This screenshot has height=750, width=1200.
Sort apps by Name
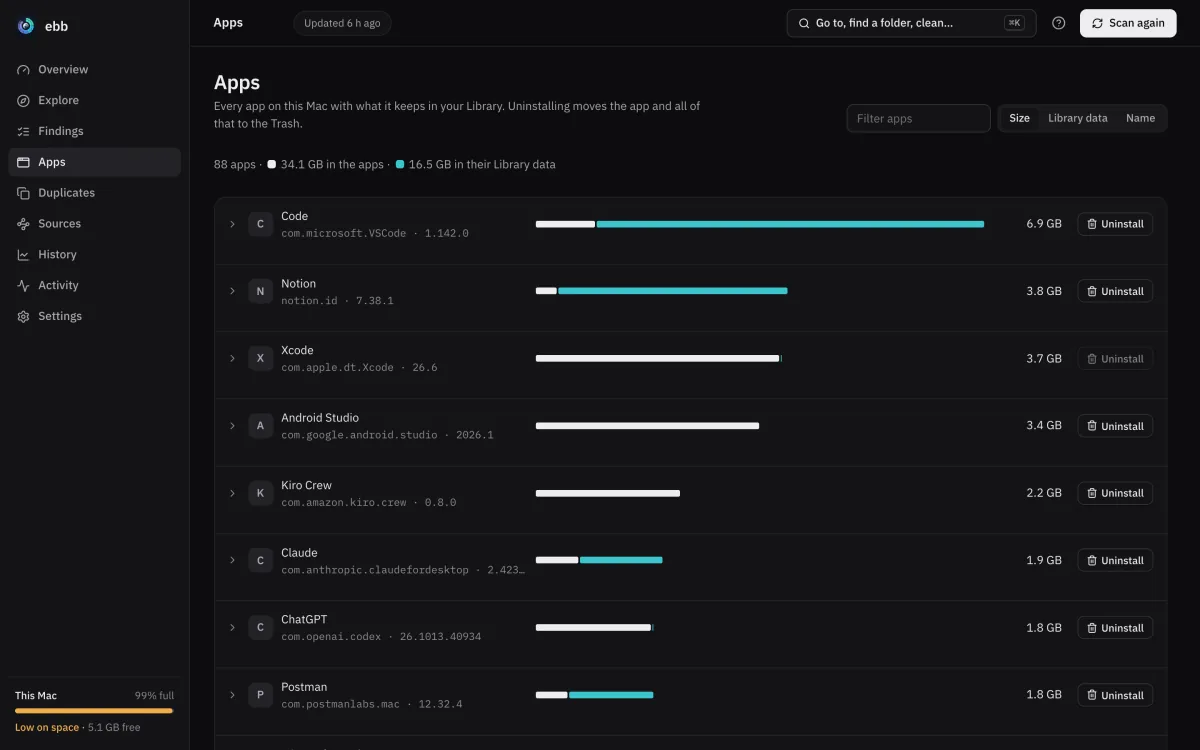pos(1140,118)
